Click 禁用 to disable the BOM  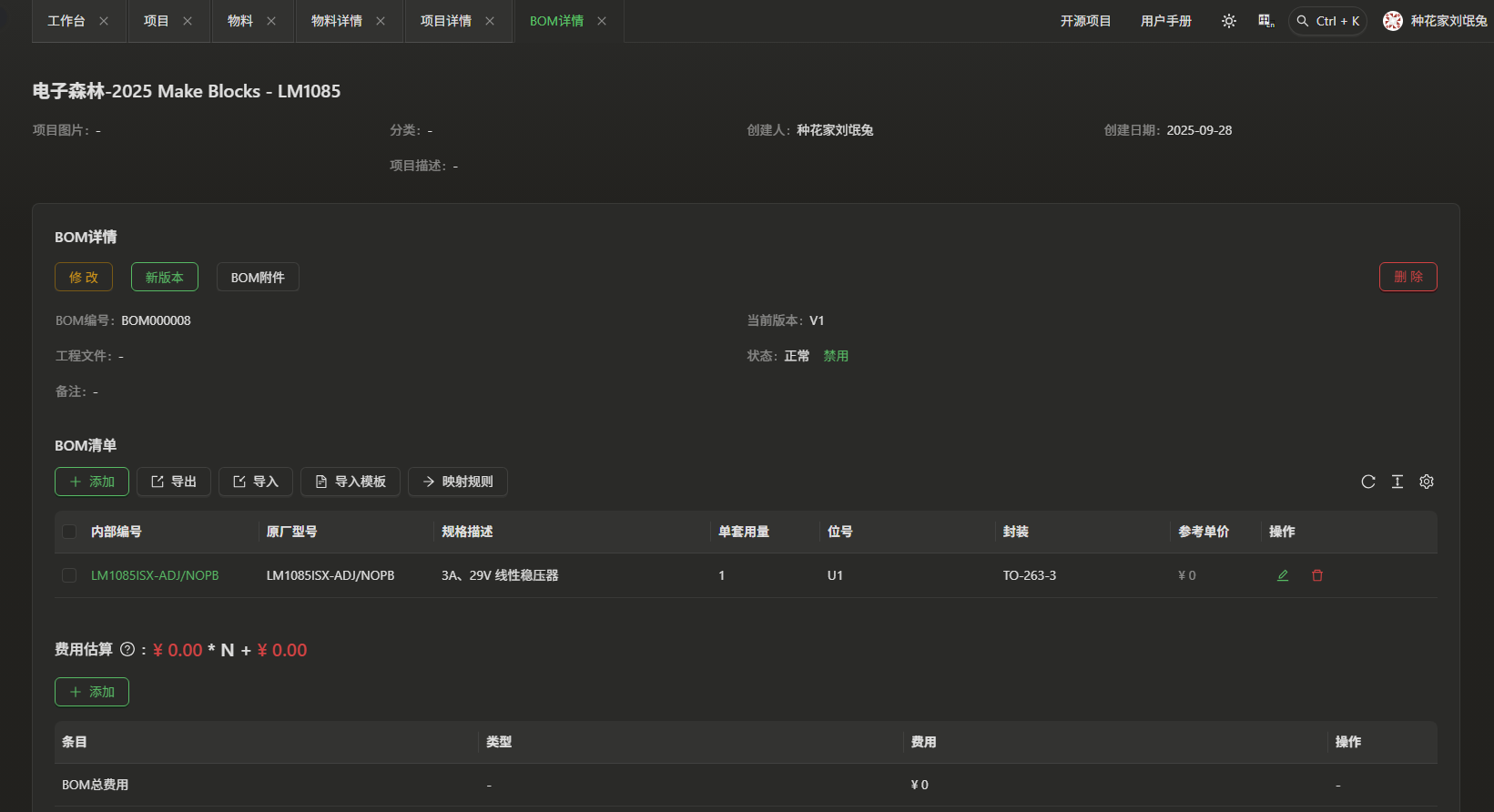point(836,356)
